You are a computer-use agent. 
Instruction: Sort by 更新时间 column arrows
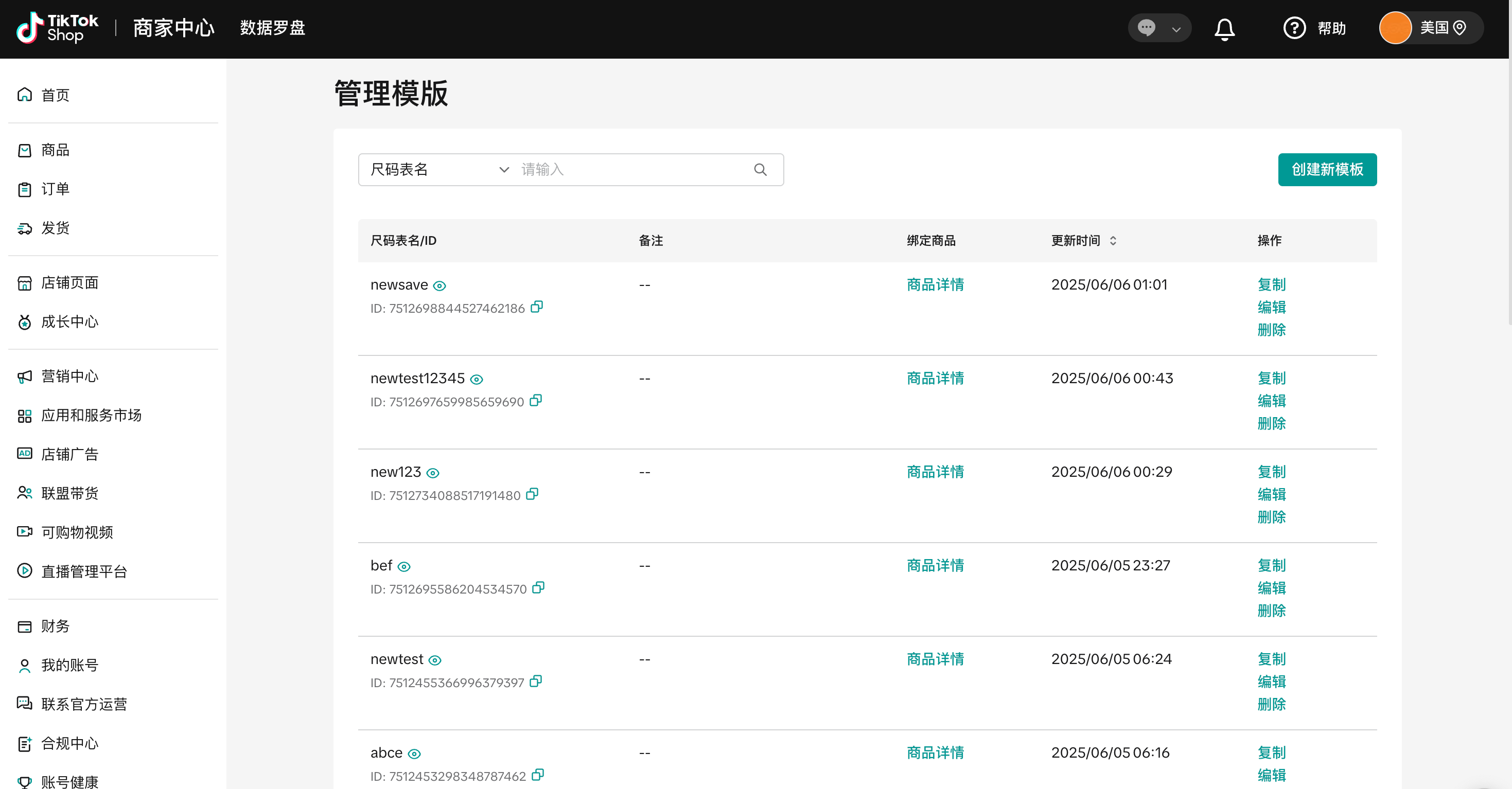[1113, 241]
